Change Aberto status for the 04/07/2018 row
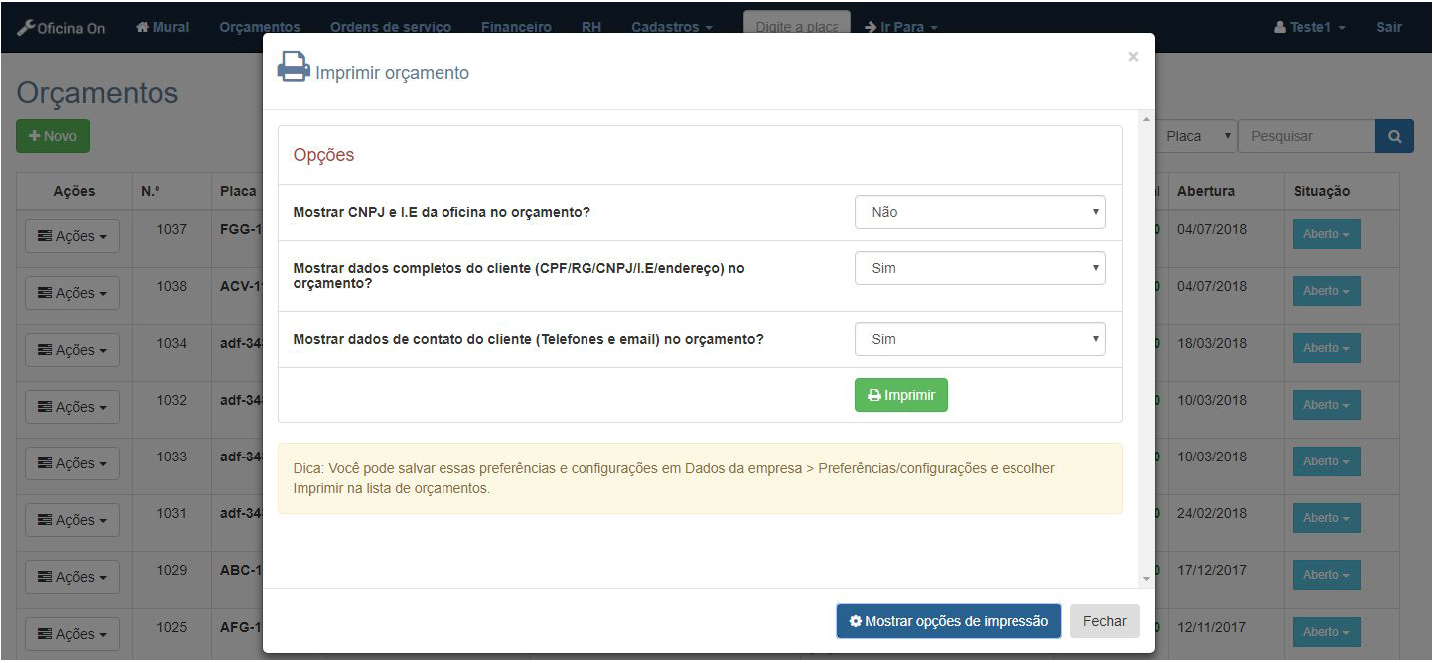1433x663 pixels. click(x=1326, y=234)
